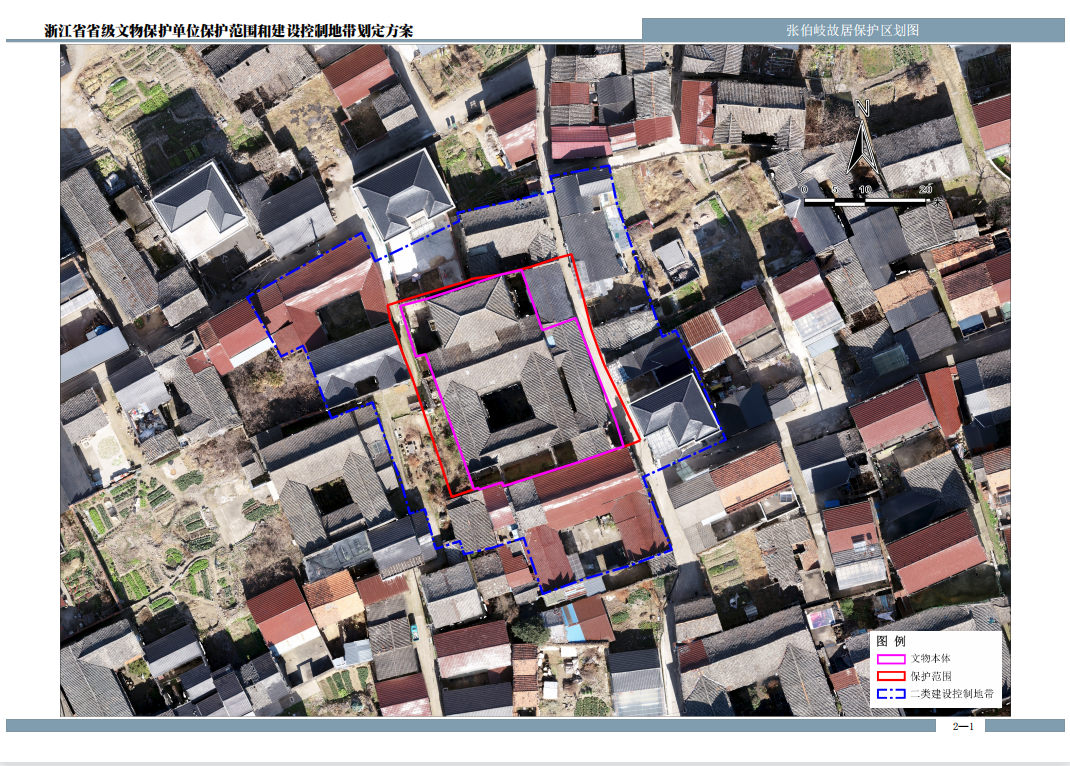Screen dimensions: 1070x766
Task: Click the gray footer bar left of page number
Action: pyautogui.click(x=470, y=726)
